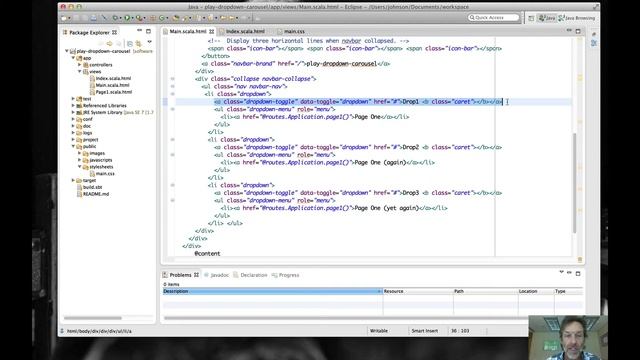Screen dimensions: 640x360
Task: Close the Package Explorer view tab
Action: [114, 32]
